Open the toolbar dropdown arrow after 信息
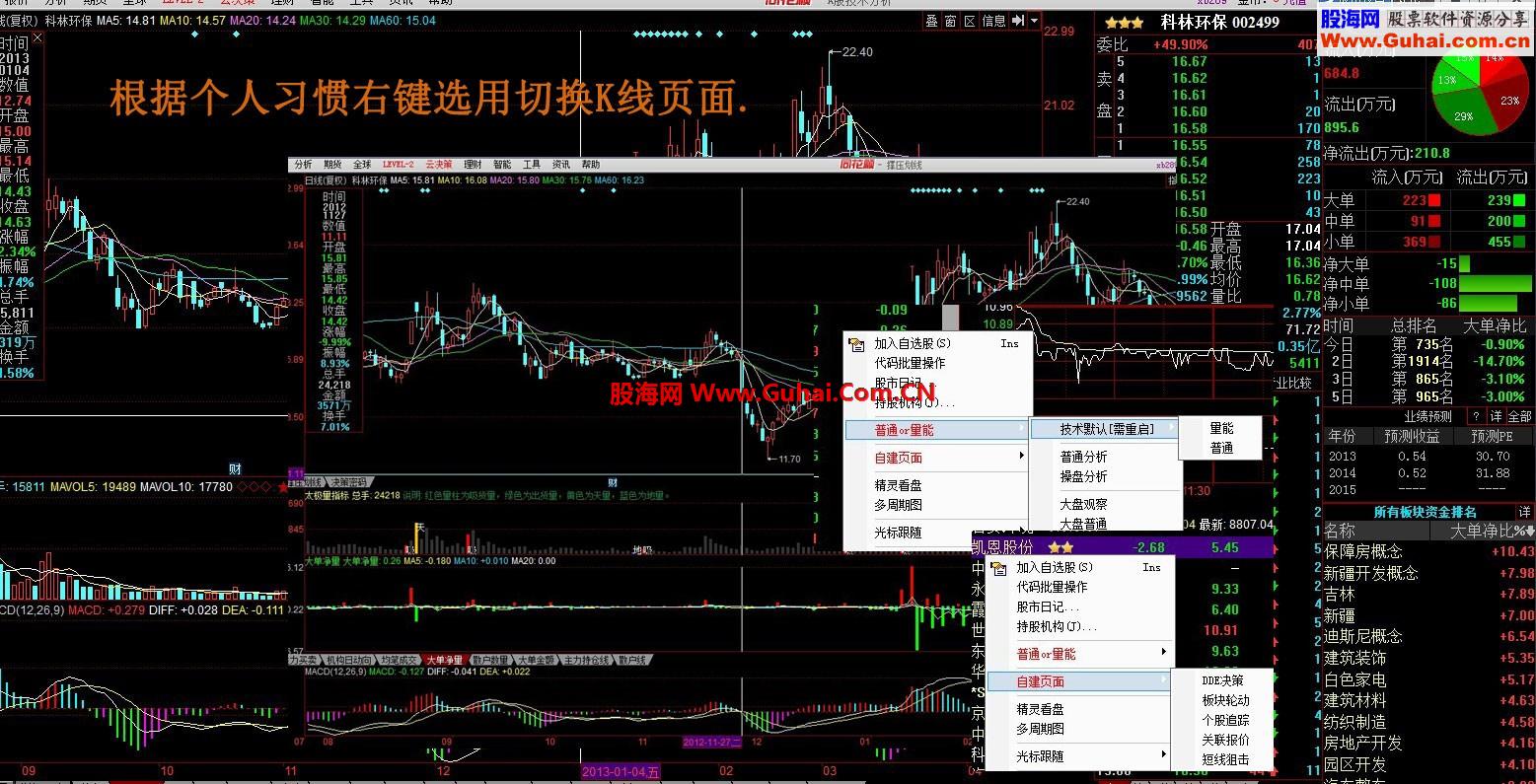 pyautogui.click(x=1033, y=21)
